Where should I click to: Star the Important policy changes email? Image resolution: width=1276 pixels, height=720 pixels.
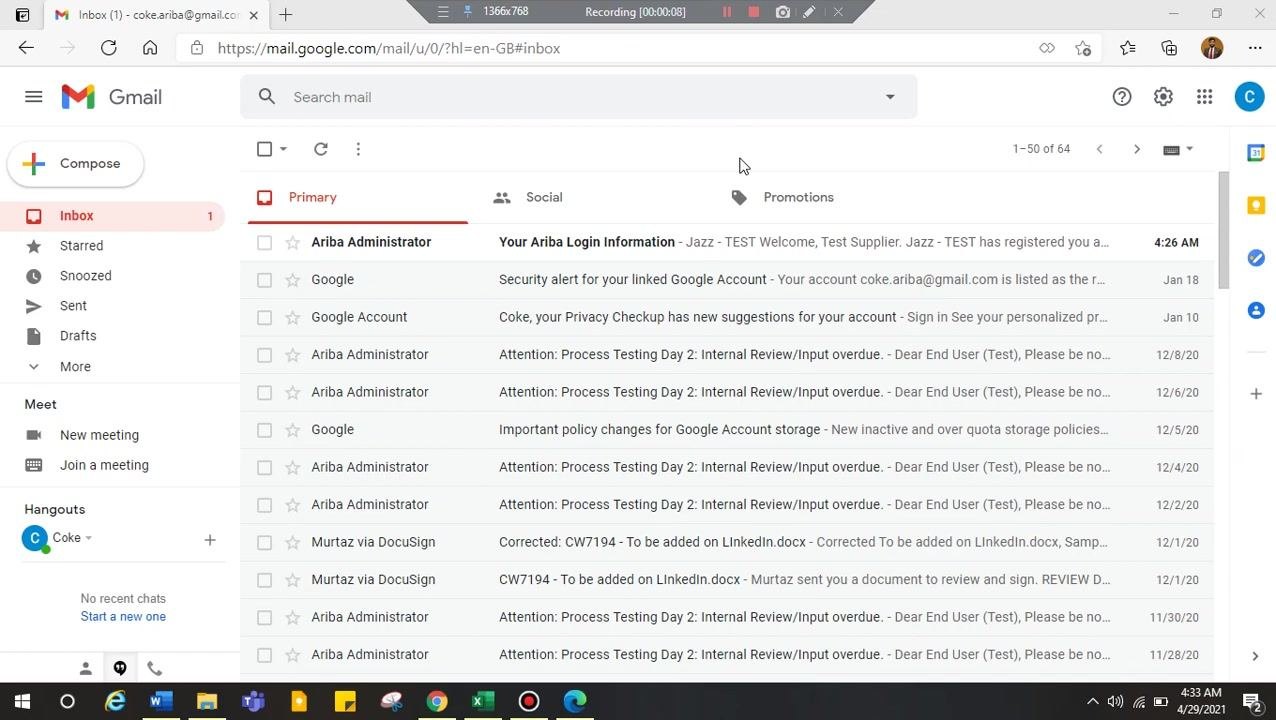point(293,430)
